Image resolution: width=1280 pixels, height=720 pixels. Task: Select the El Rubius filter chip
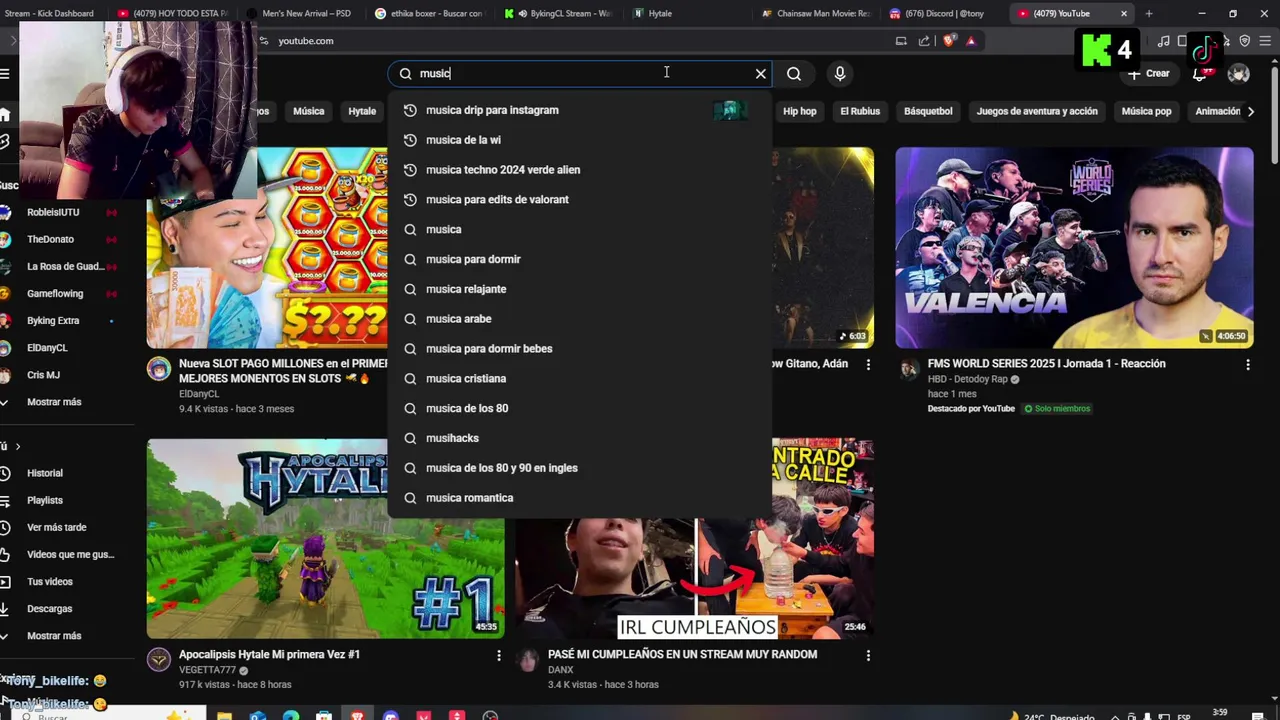click(x=860, y=111)
